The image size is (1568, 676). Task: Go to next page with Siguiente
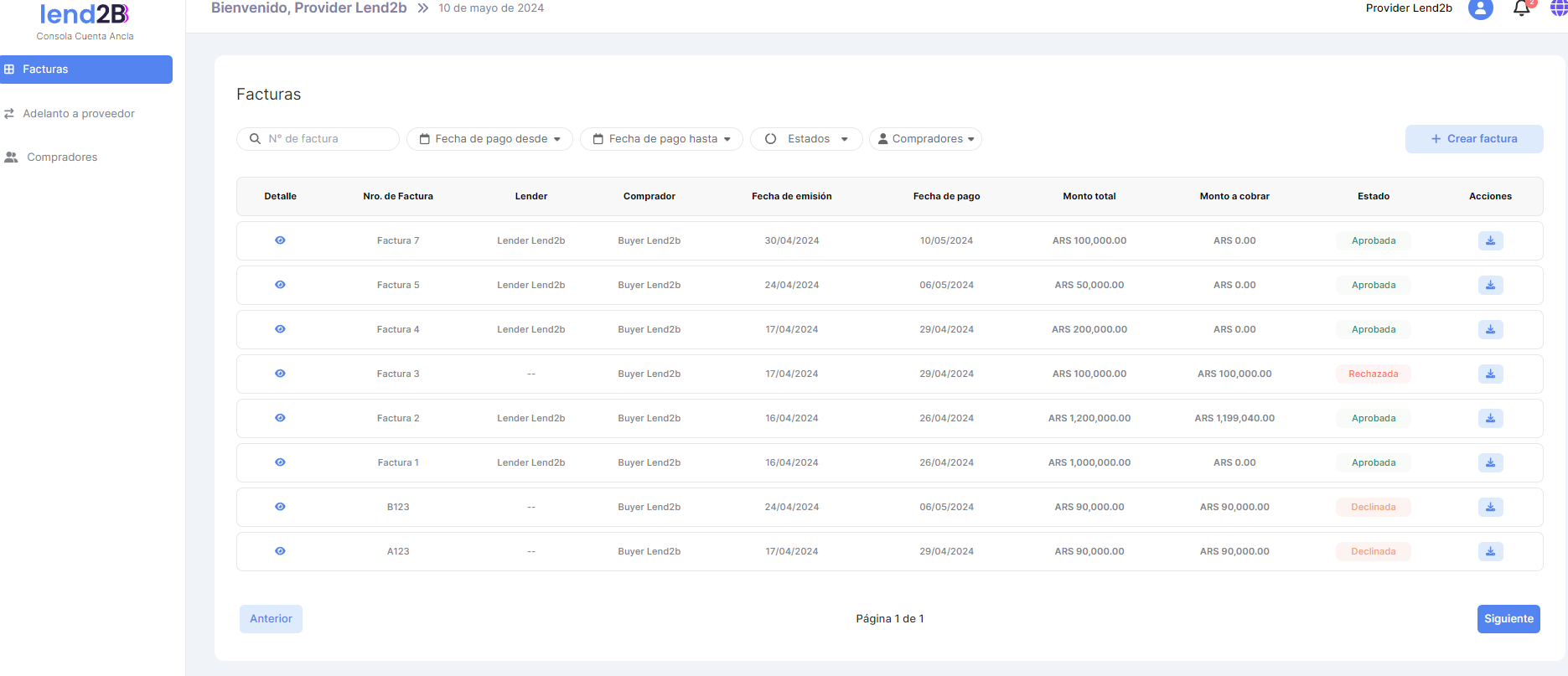[1508, 619]
